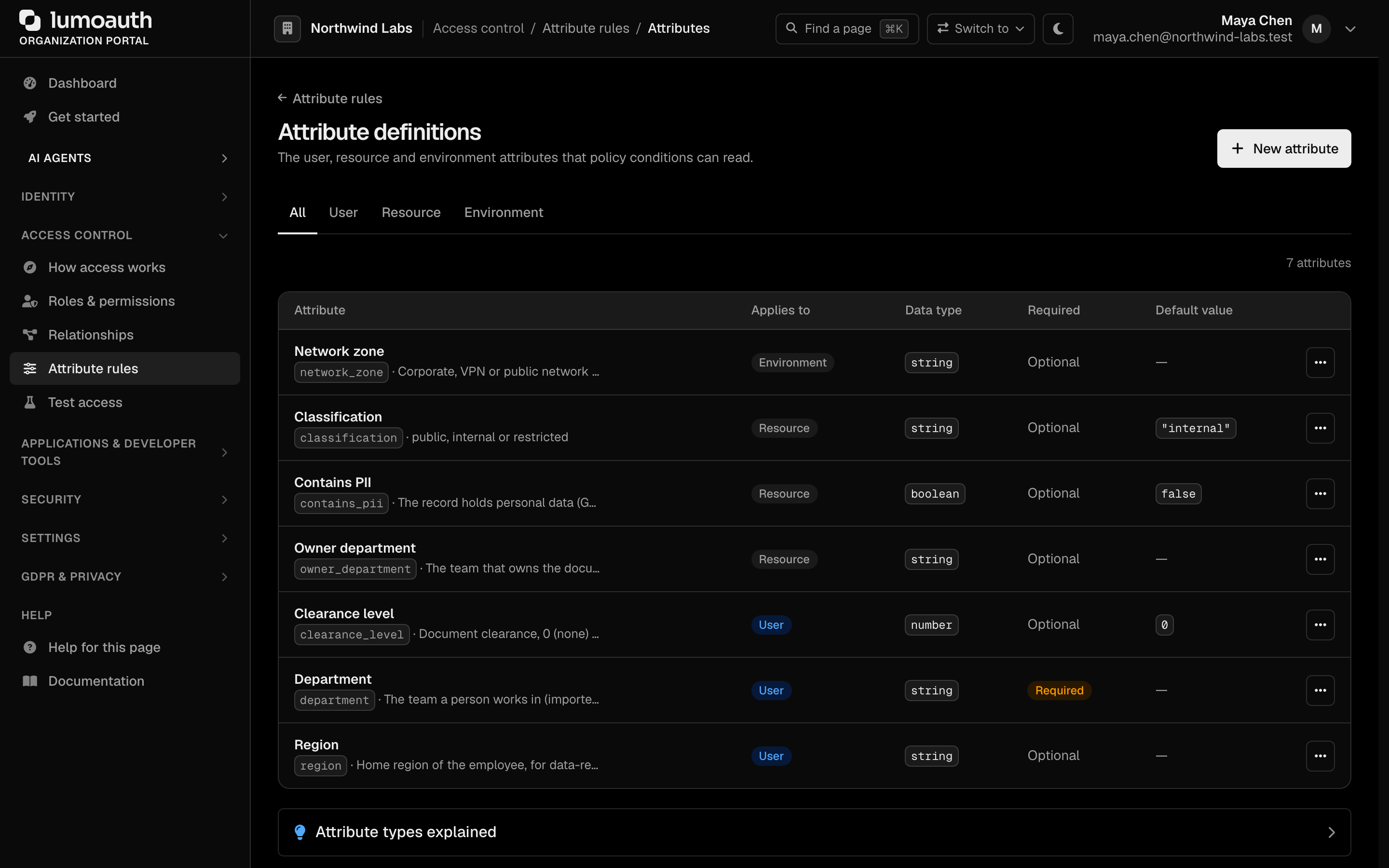
Task: Click the How access works compass icon
Action: point(30,268)
